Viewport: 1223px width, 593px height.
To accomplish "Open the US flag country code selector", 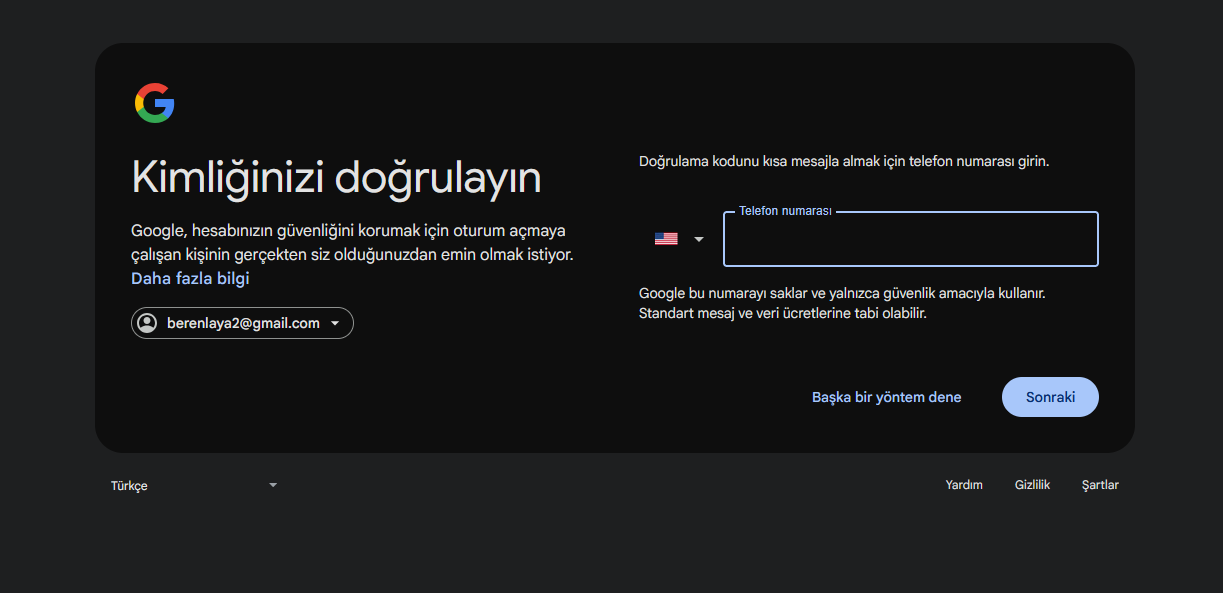I will [679, 239].
